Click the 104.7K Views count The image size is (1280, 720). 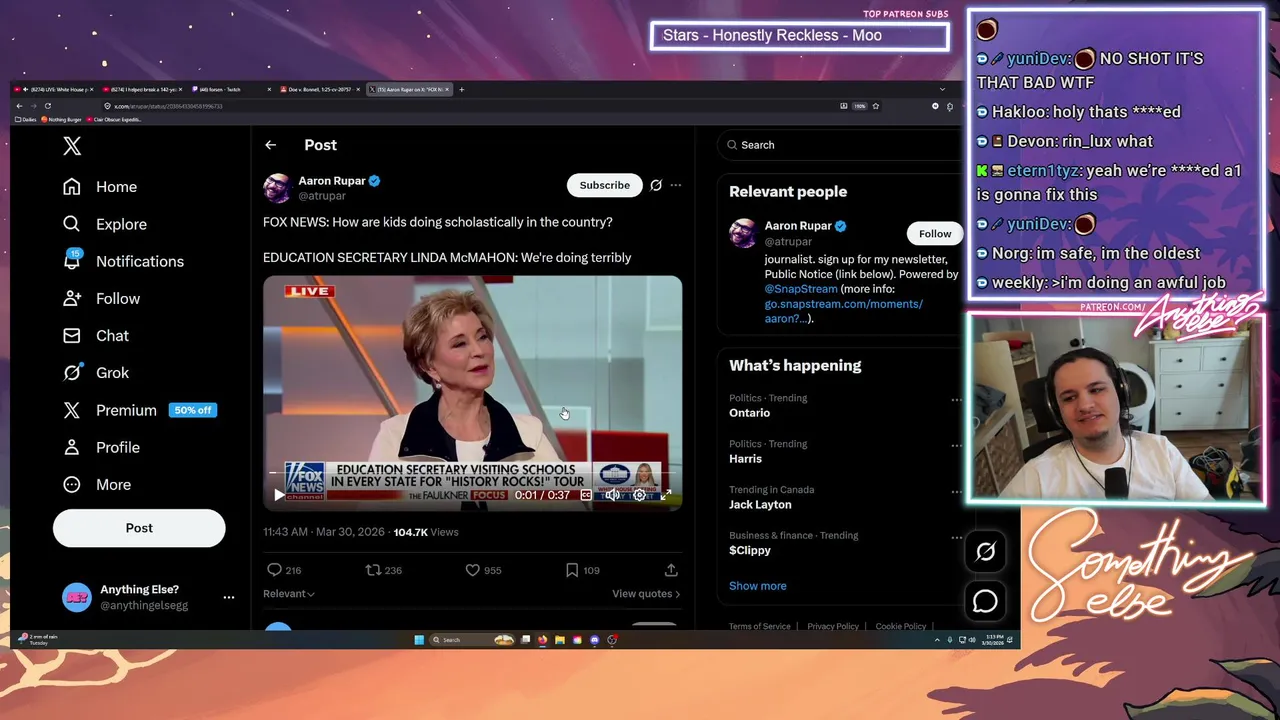(x=426, y=532)
